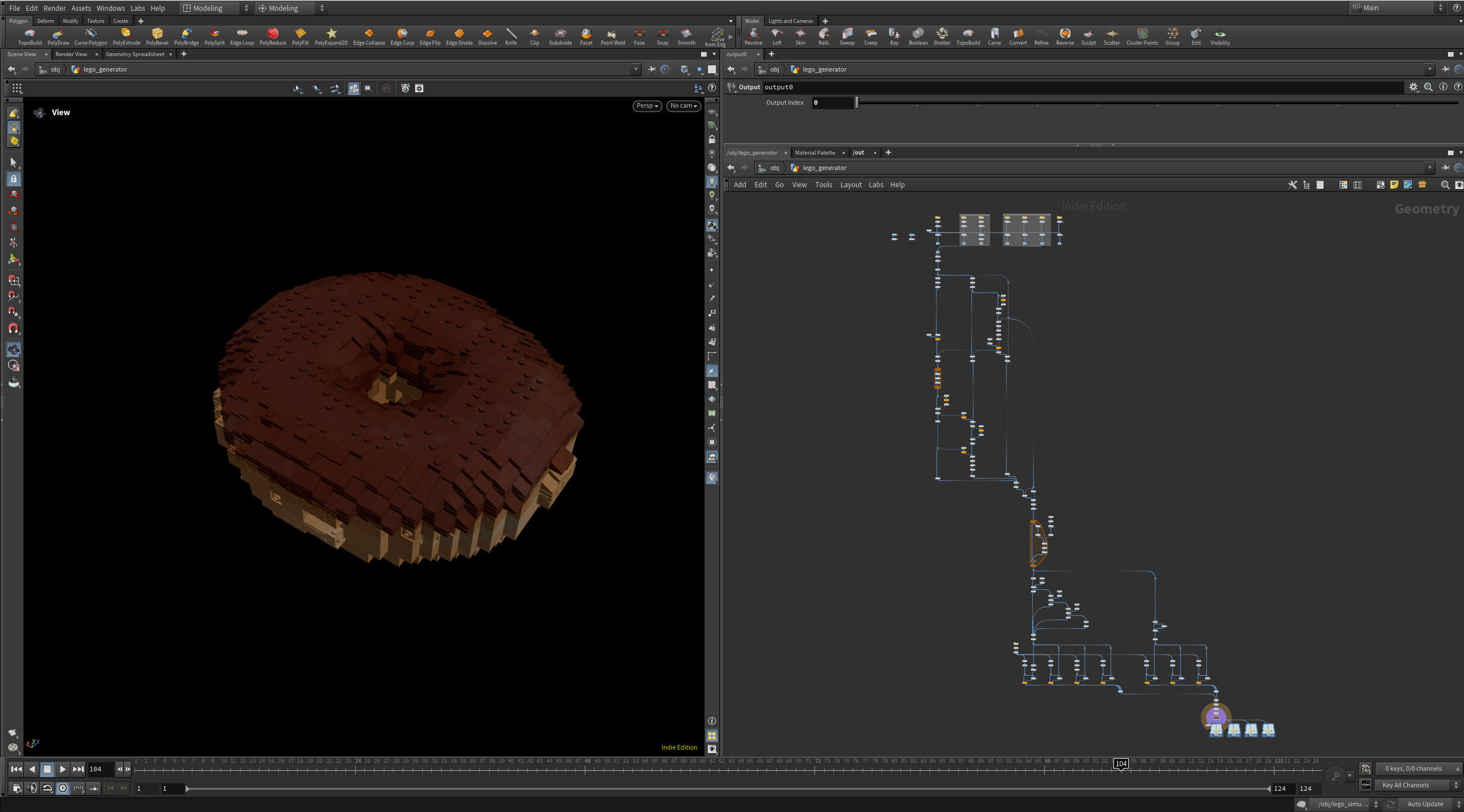This screenshot has height=812, width=1464.
Task: Choose the PolyExtrude tool
Action: 126,37
